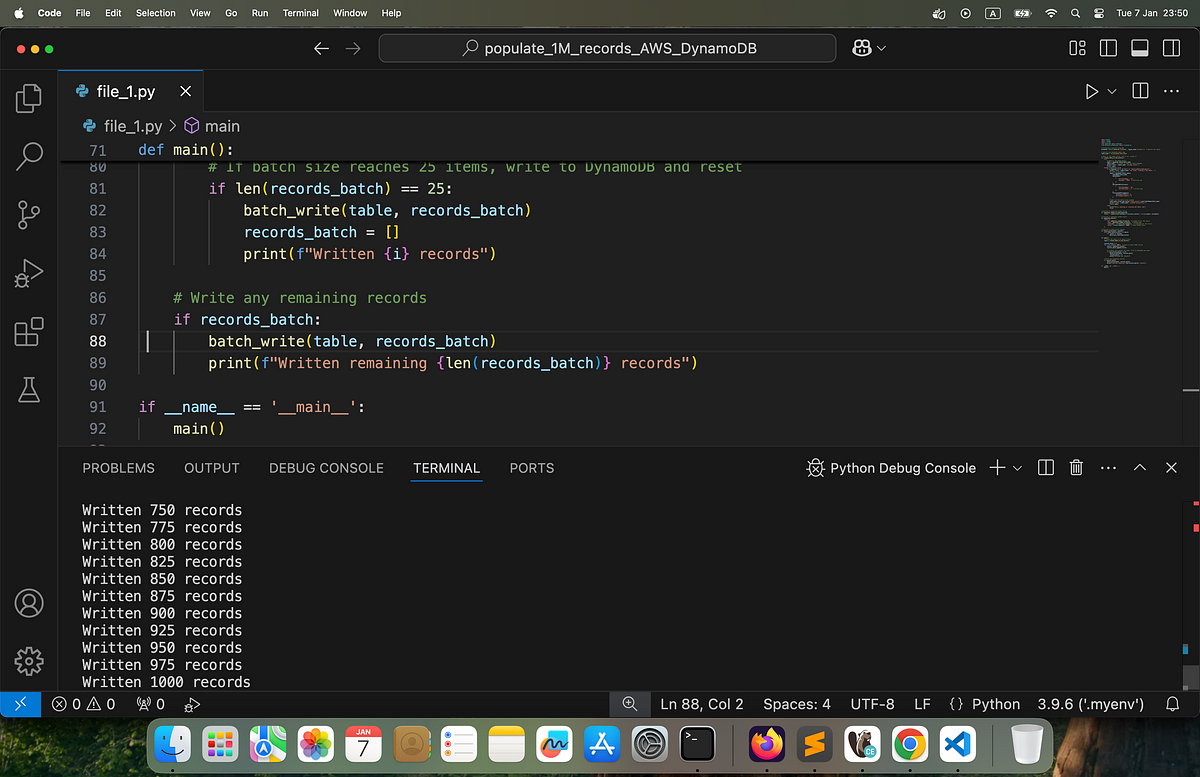The width and height of the screenshot is (1200, 777).
Task: Open Run and Debug view
Action: [x=29, y=273]
